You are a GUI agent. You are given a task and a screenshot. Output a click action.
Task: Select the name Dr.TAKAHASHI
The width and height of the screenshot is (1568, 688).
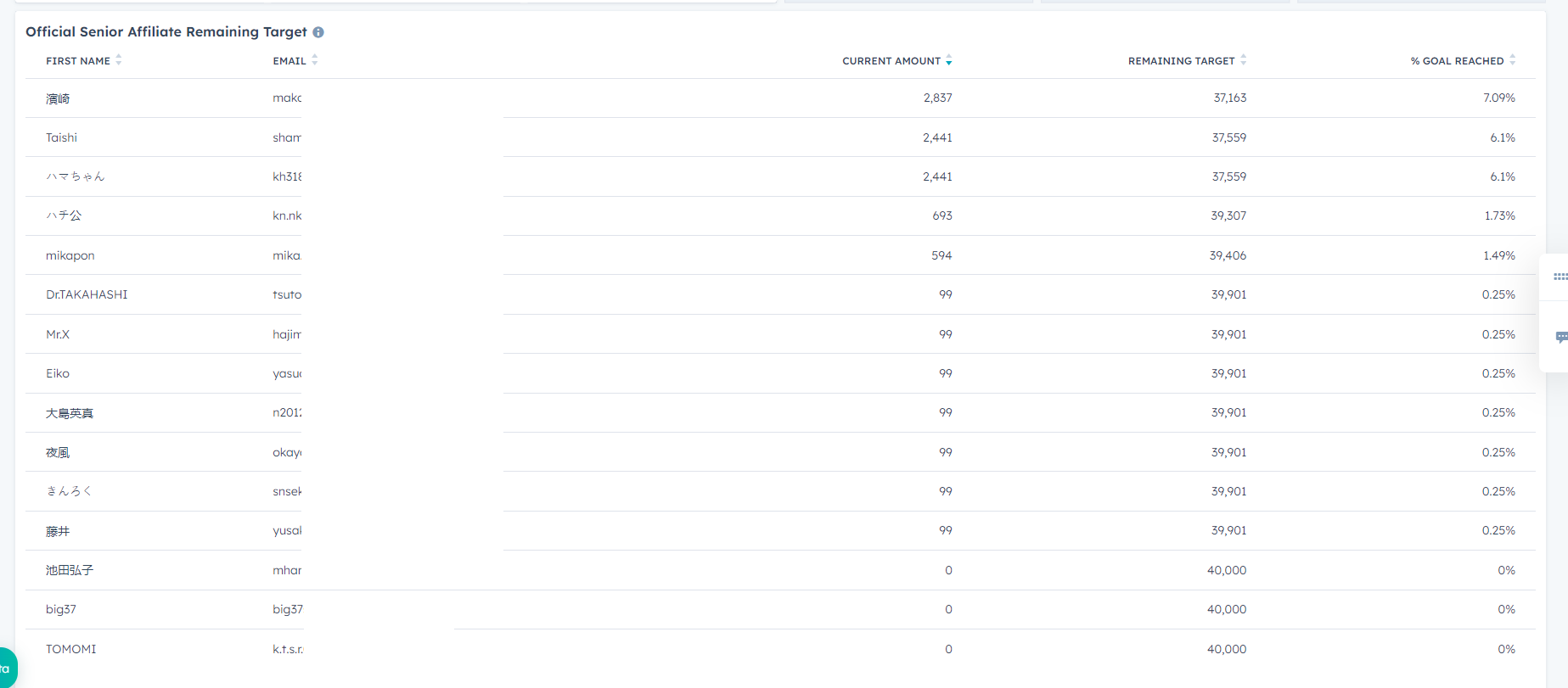[87, 294]
